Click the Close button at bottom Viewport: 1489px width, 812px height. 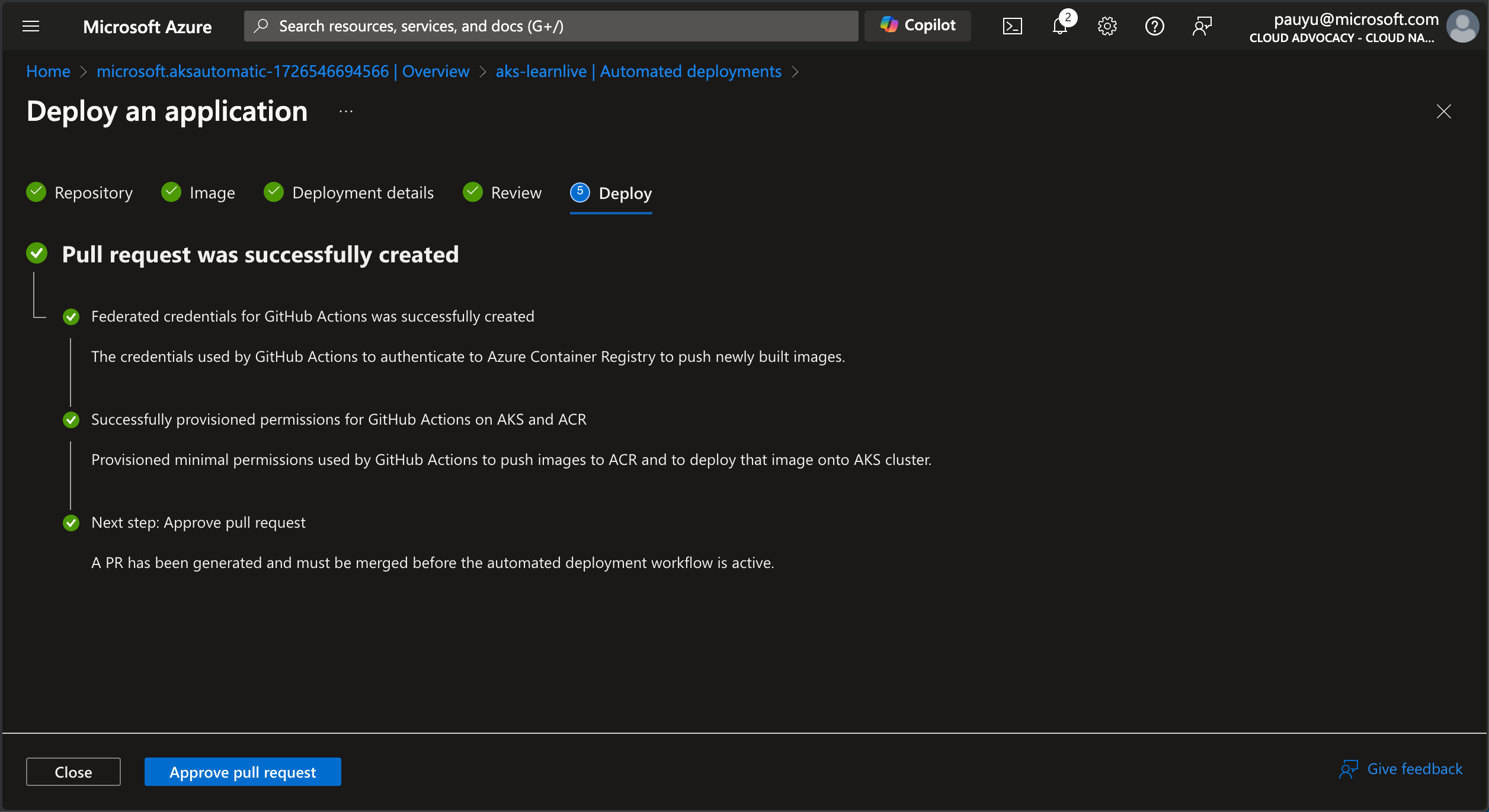[73, 772]
